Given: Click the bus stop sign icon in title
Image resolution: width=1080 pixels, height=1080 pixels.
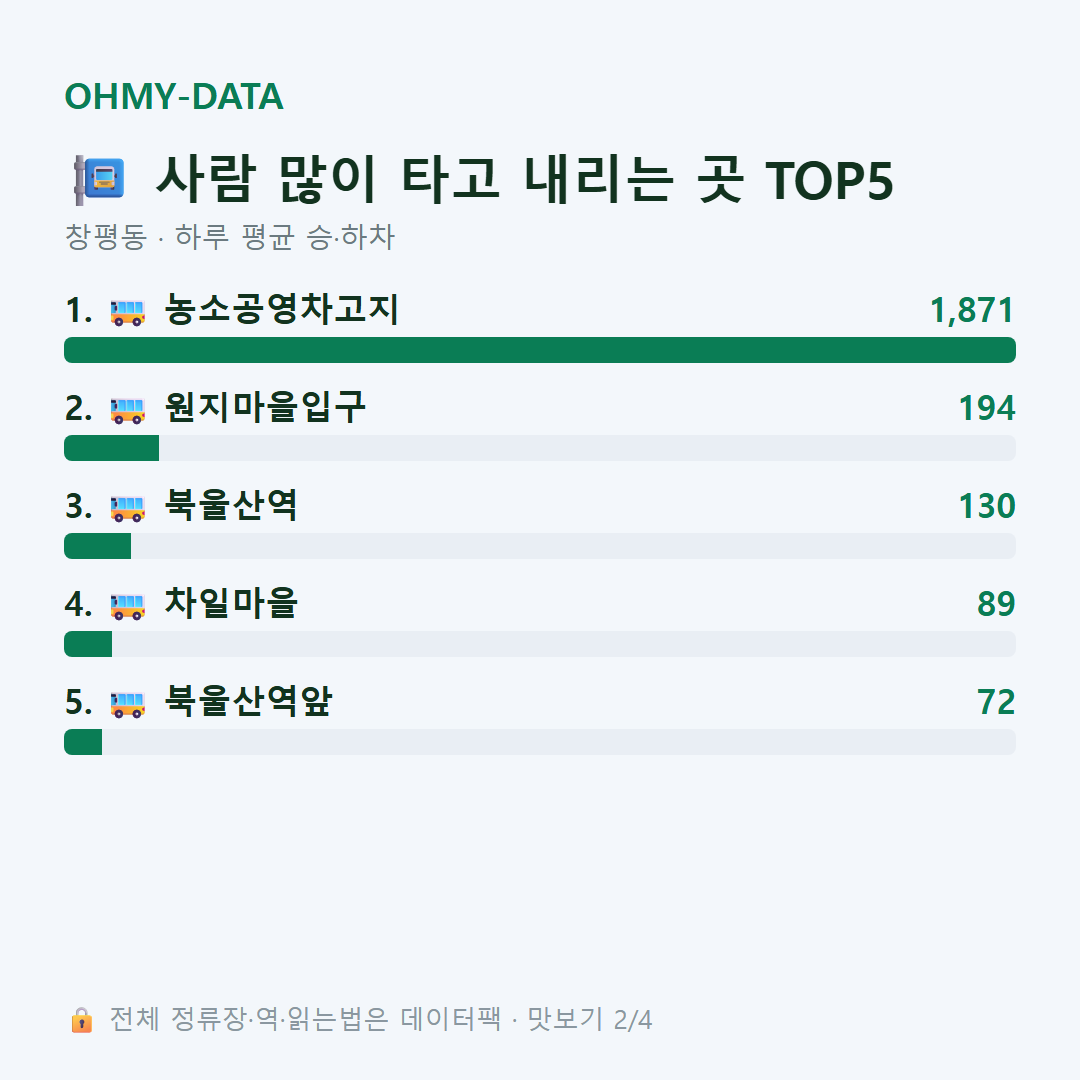Looking at the screenshot, I should pos(99,180).
